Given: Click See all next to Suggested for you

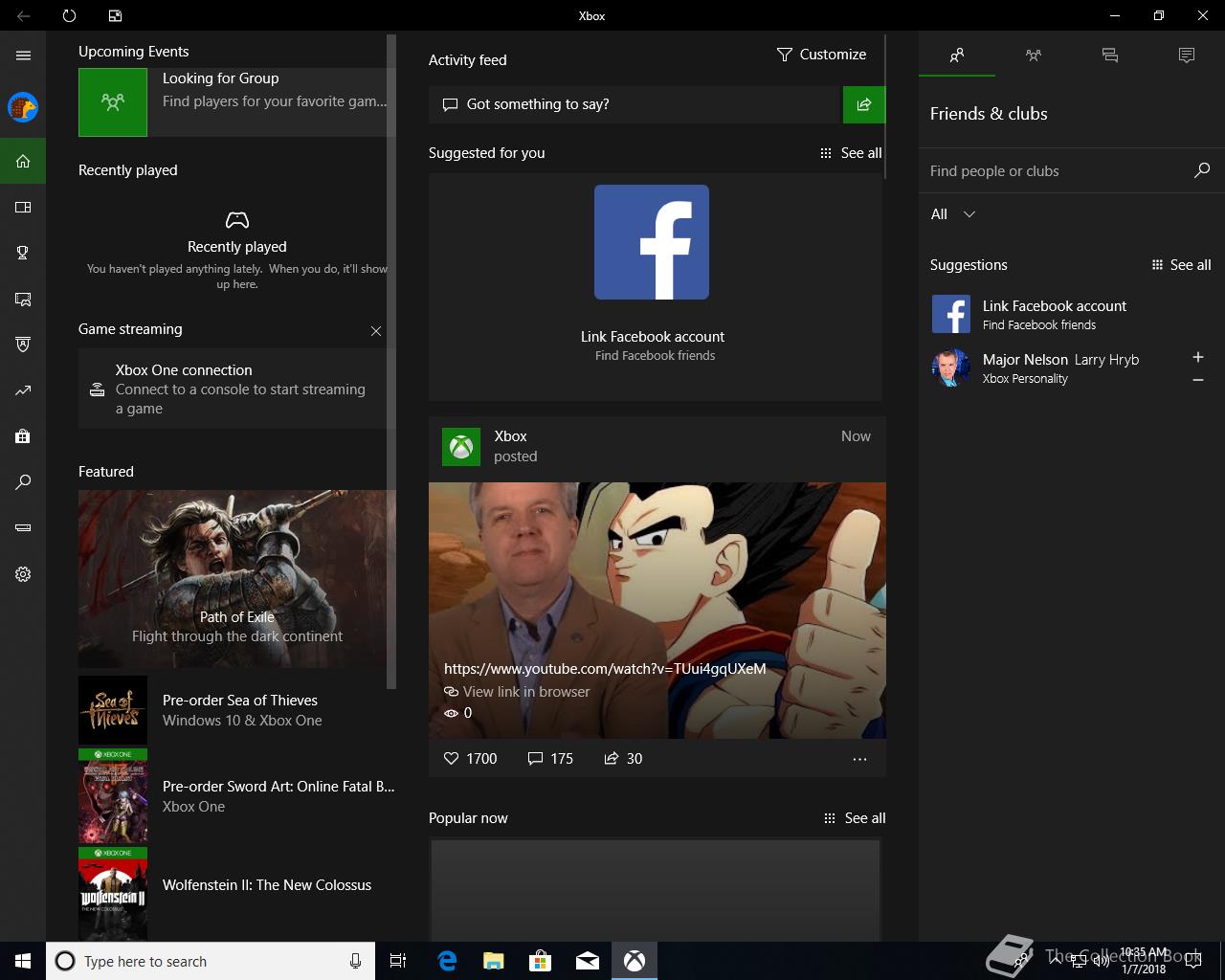Looking at the screenshot, I should [x=851, y=153].
